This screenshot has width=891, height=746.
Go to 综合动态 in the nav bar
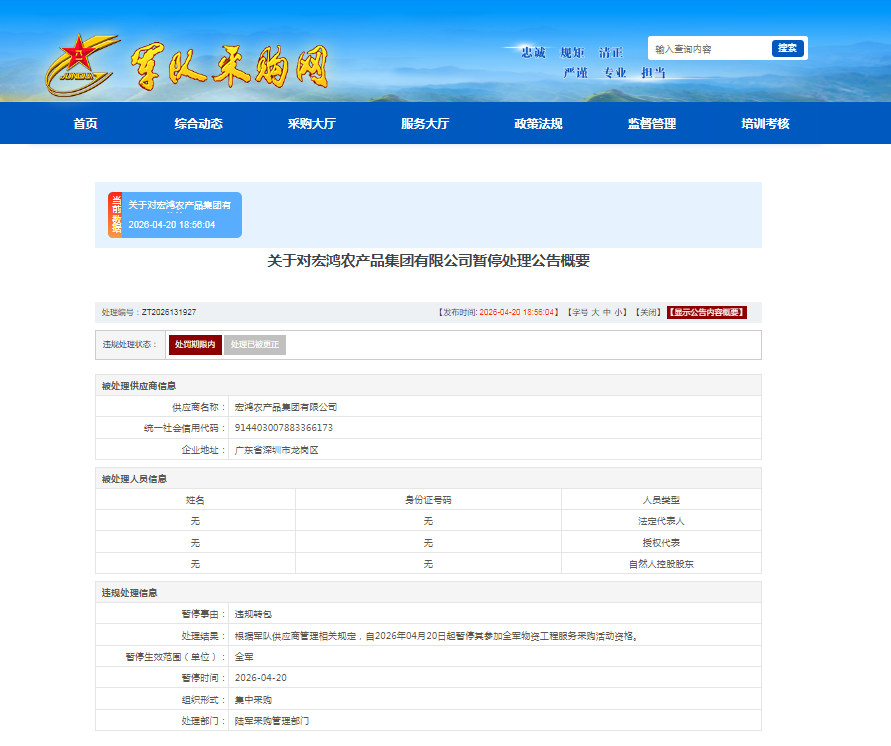coord(198,124)
